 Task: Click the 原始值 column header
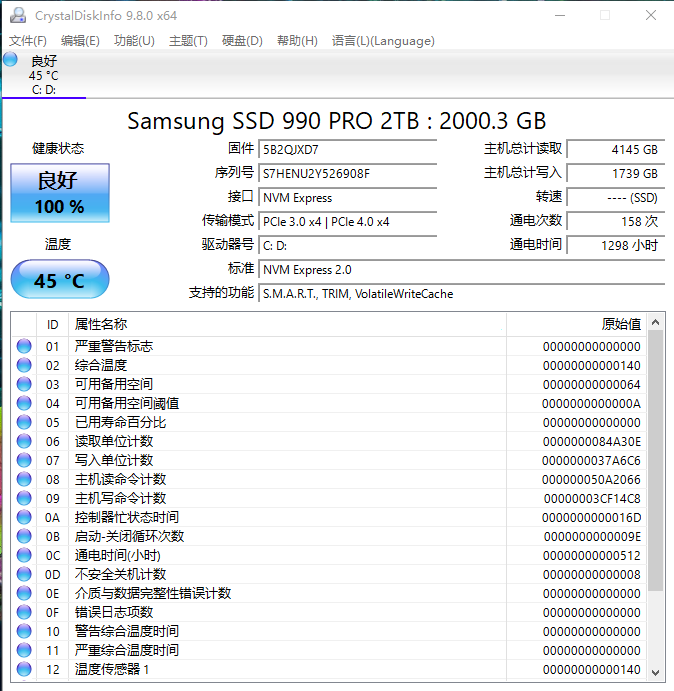tap(577, 325)
